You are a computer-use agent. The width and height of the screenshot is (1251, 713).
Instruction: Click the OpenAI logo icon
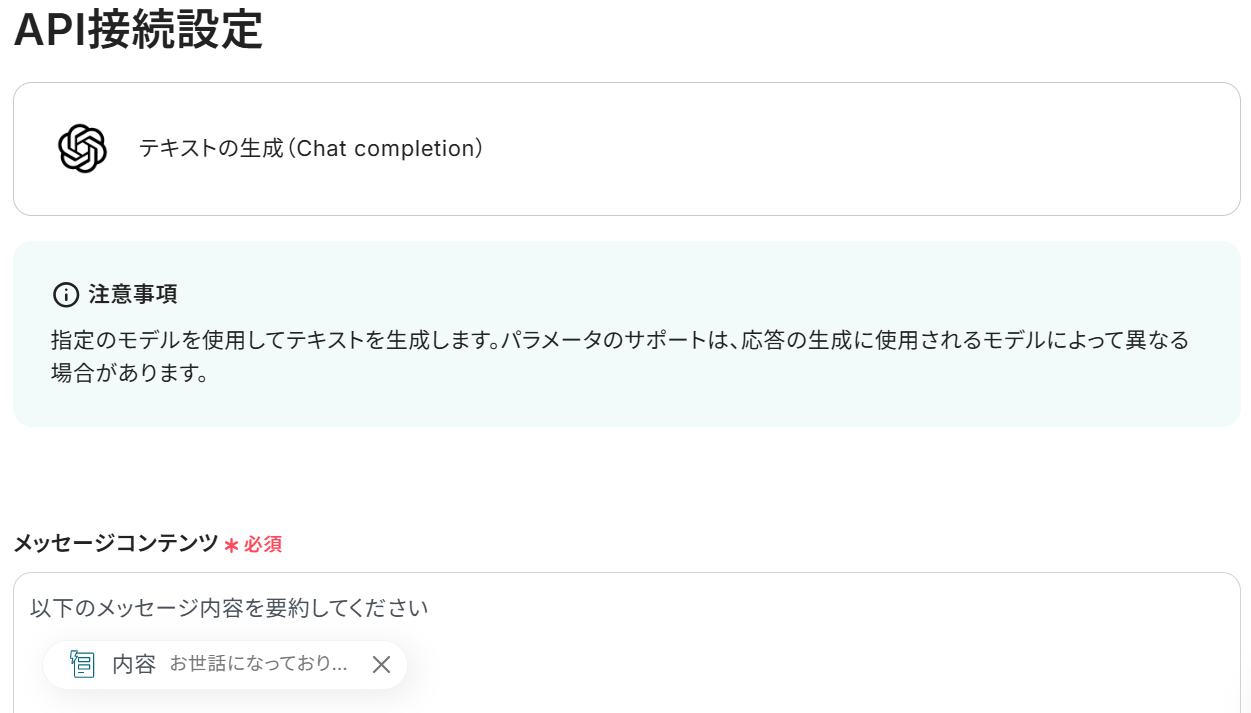[82, 149]
